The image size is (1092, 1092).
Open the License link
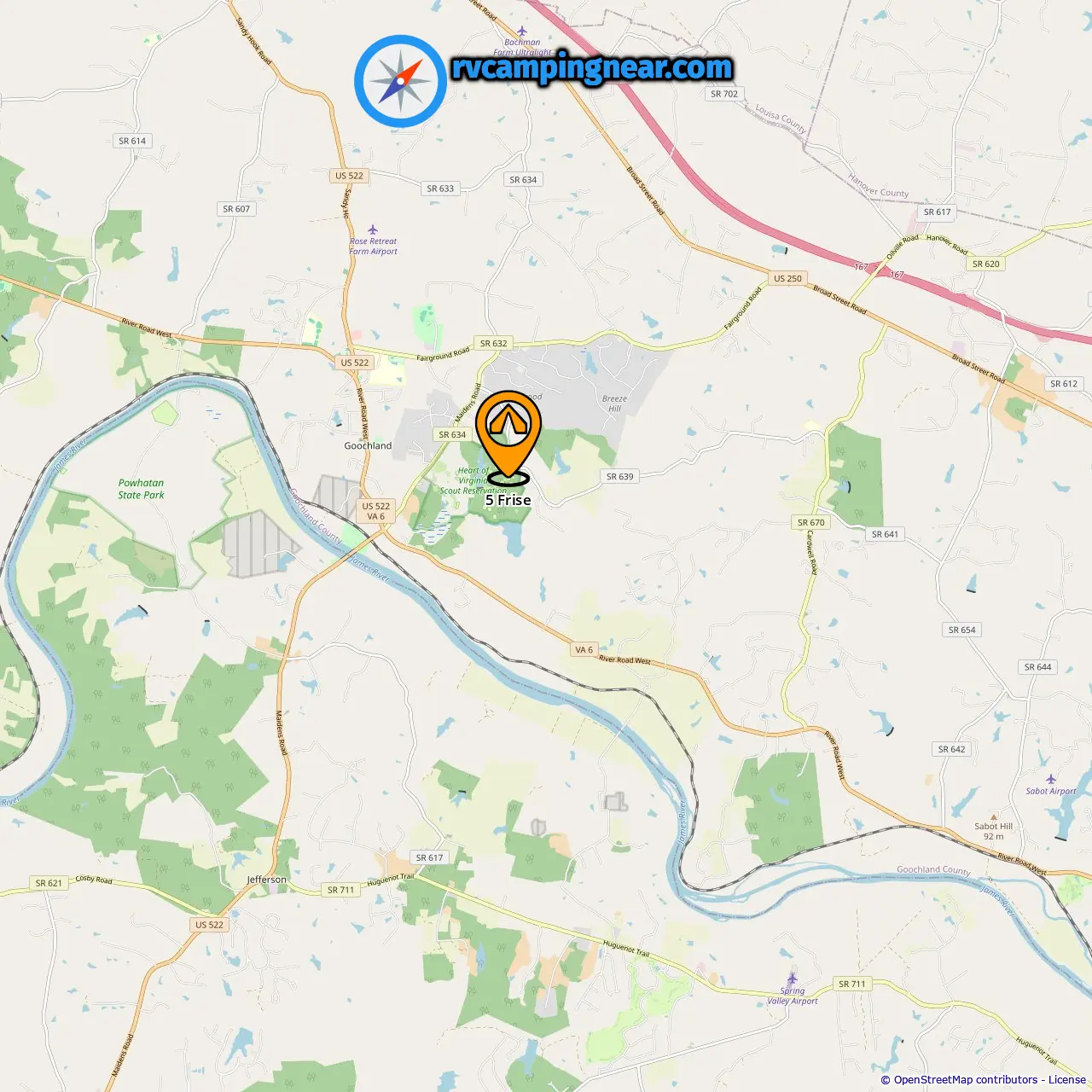1067,1080
